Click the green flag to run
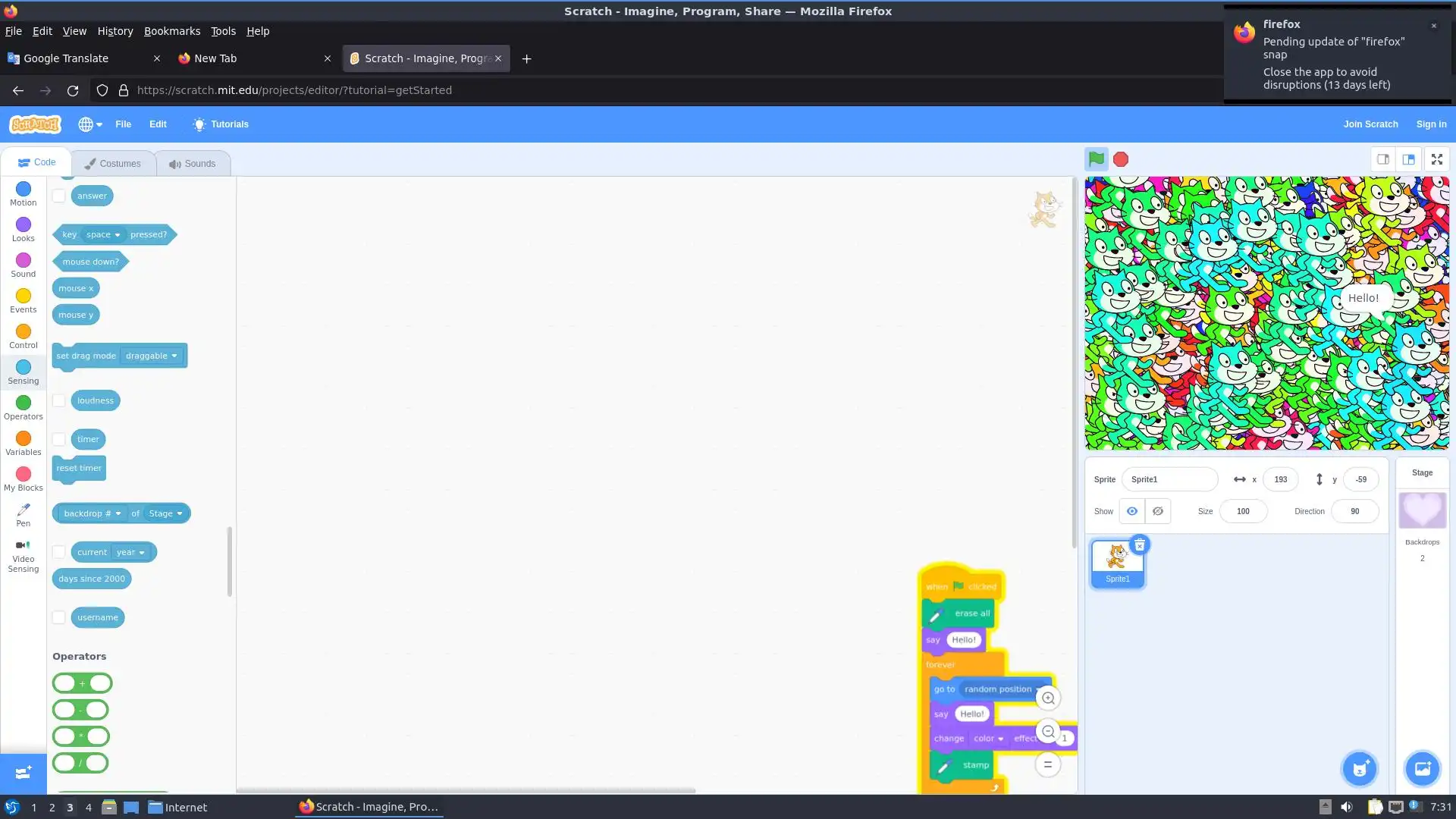The height and width of the screenshot is (819, 1456). point(1096,159)
